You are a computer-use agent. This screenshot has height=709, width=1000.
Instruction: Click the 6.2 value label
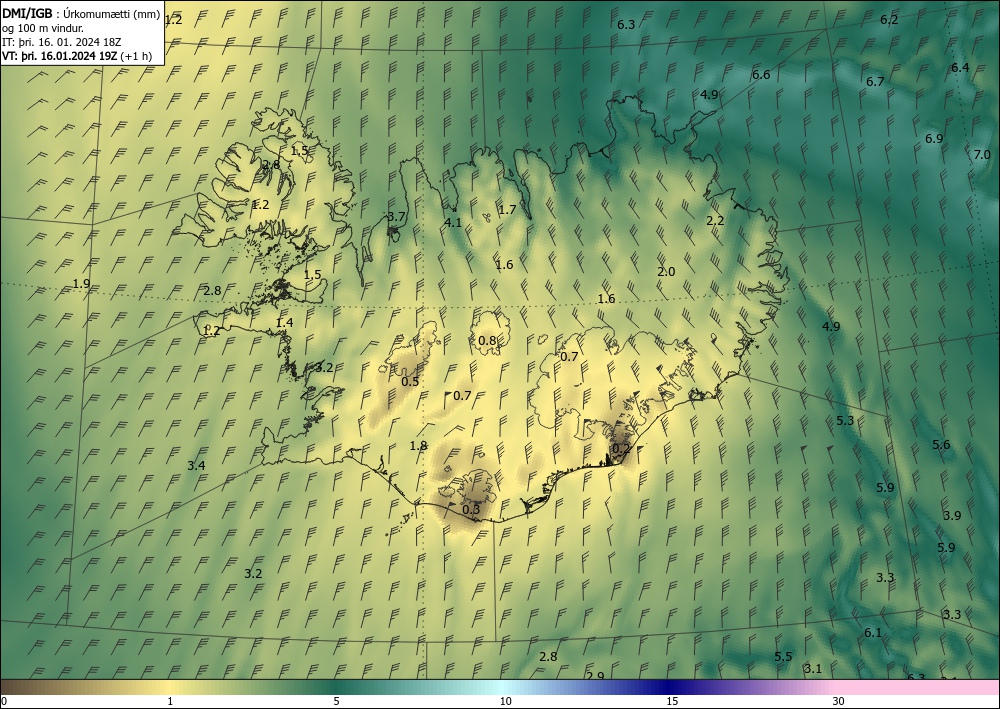889,20
